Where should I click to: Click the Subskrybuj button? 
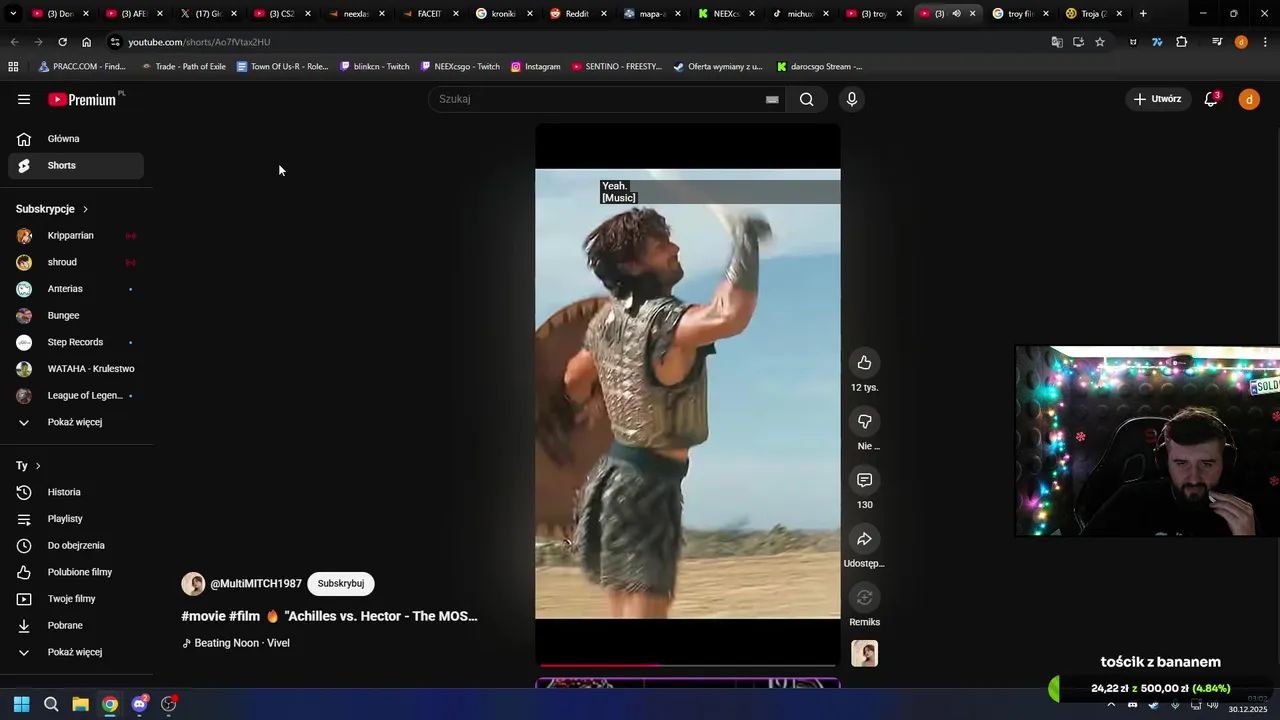341,584
